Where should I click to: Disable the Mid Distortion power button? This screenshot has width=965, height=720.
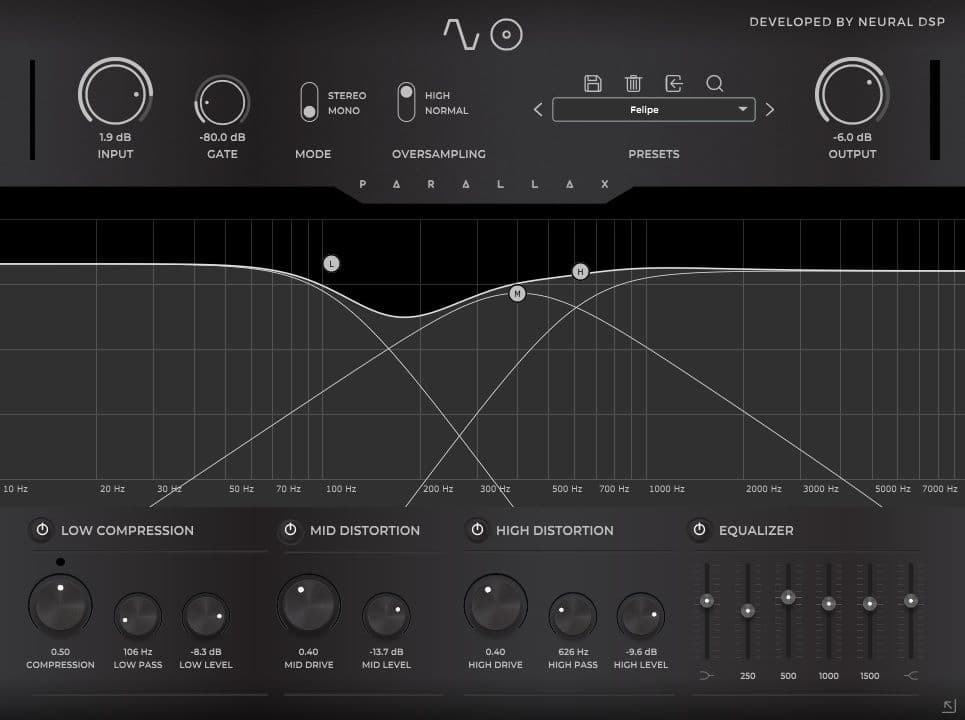coord(291,530)
